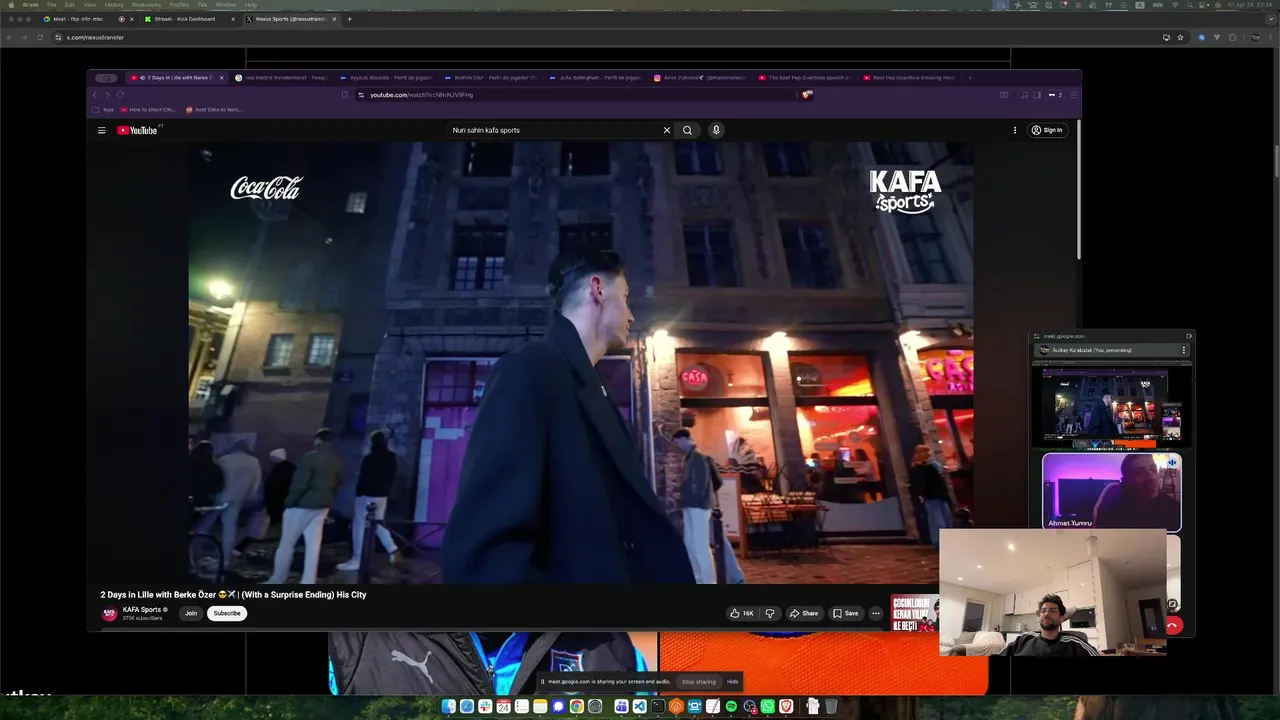The width and height of the screenshot is (1280, 720).
Task: Open the Window menu in menu bar
Action: click(226, 5)
